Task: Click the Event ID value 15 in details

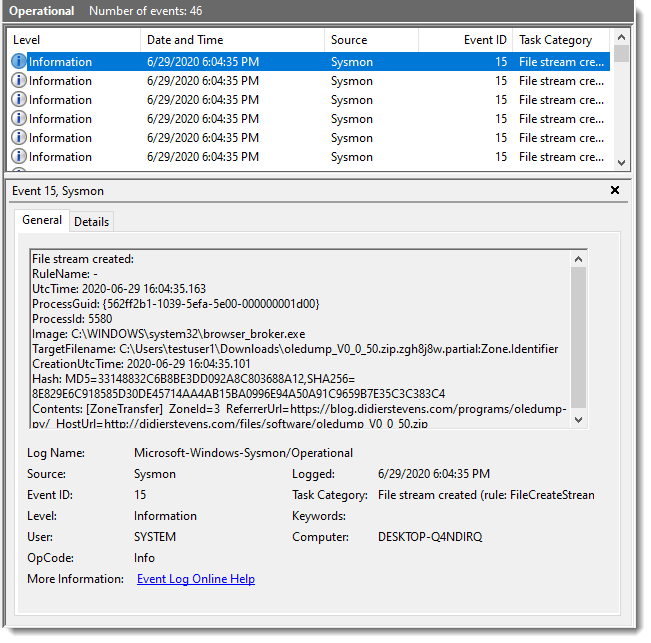Action: click(140, 495)
